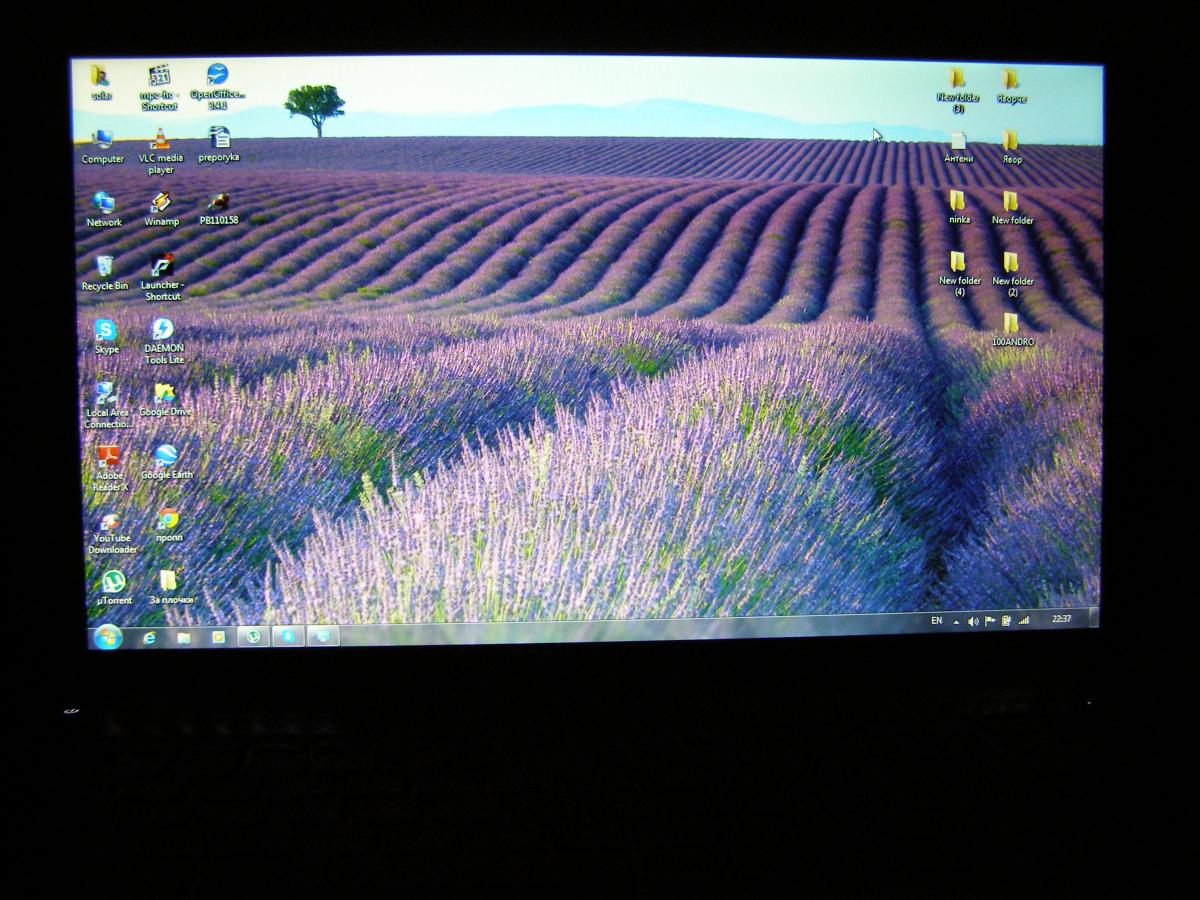The image size is (1200, 900).
Task: Launch the mpc-hc Shortcut icon
Action: coord(159,77)
